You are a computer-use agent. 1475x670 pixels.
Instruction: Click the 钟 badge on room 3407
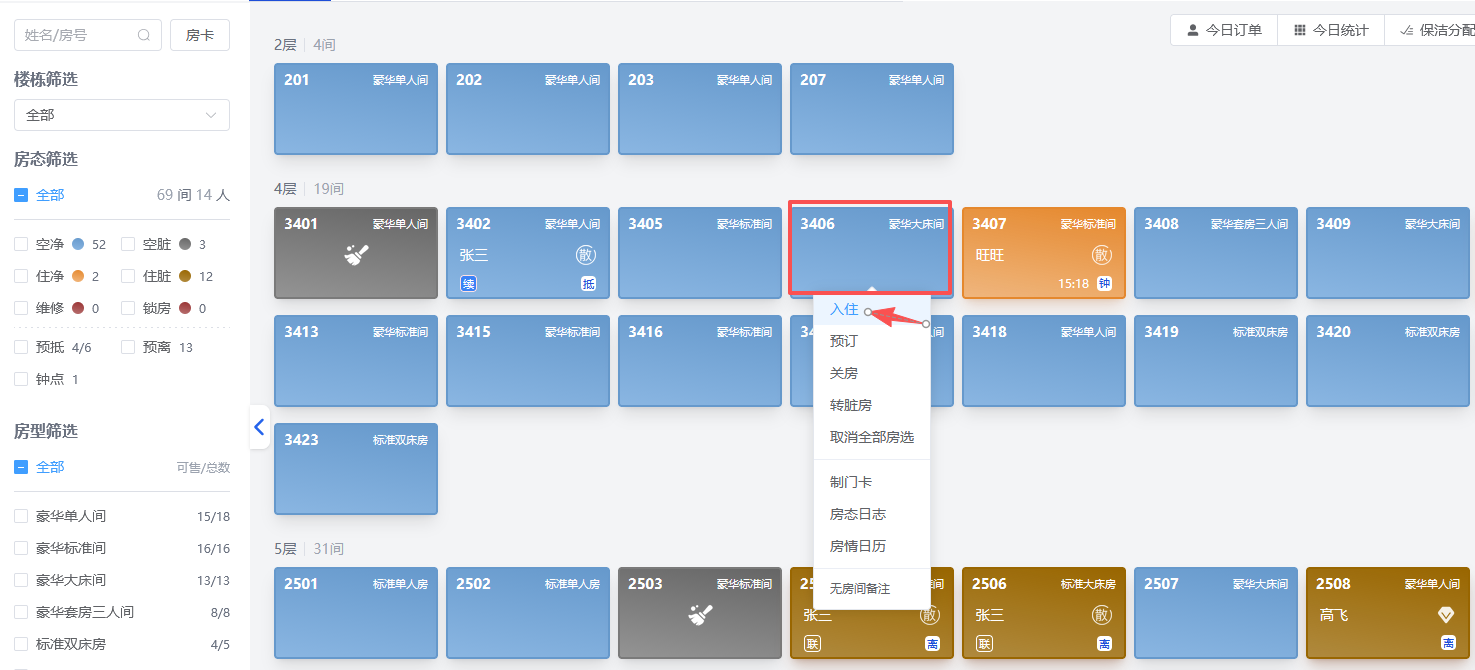(1105, 284)
